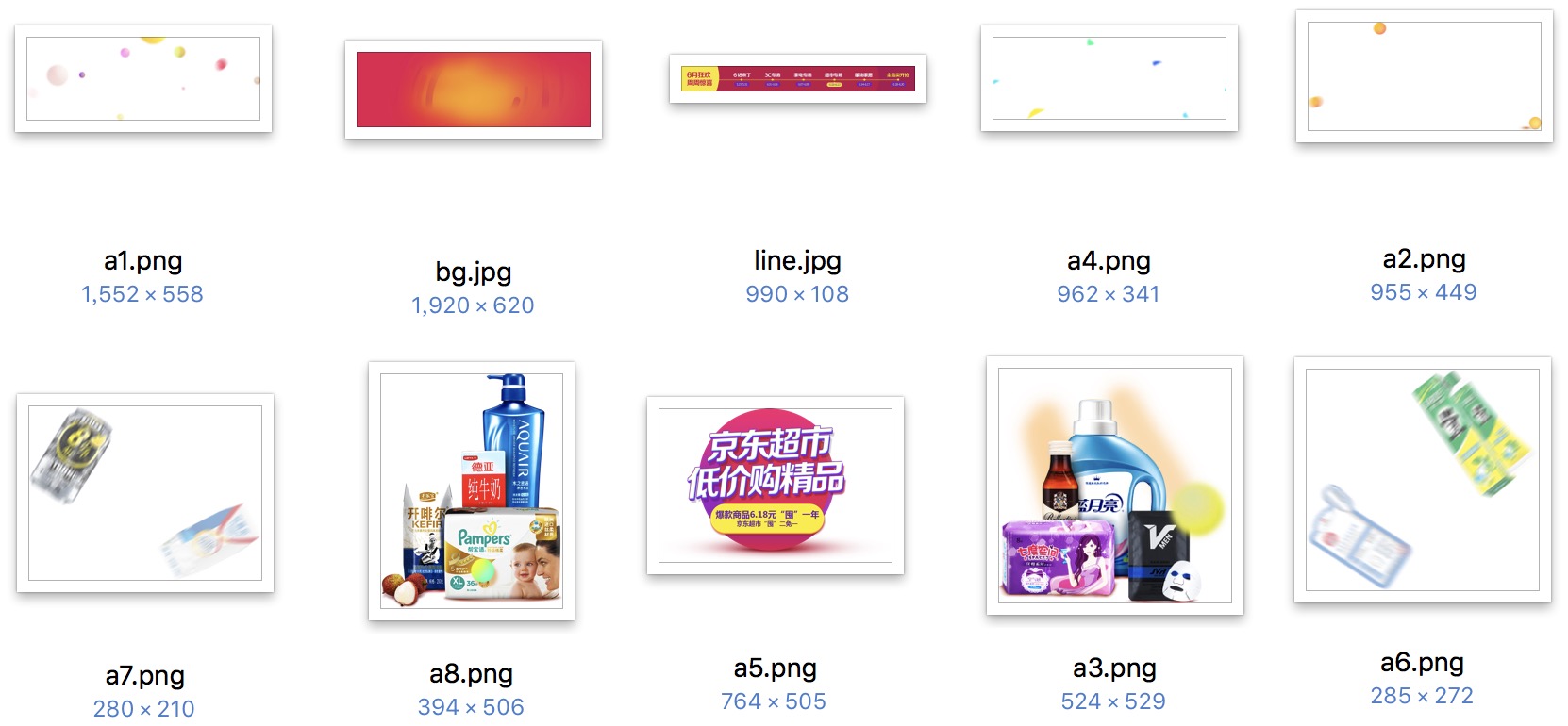1568x726 pixels.
Task: Select the a2.png thumbnail with orange dots
Action: (1425, 76)
